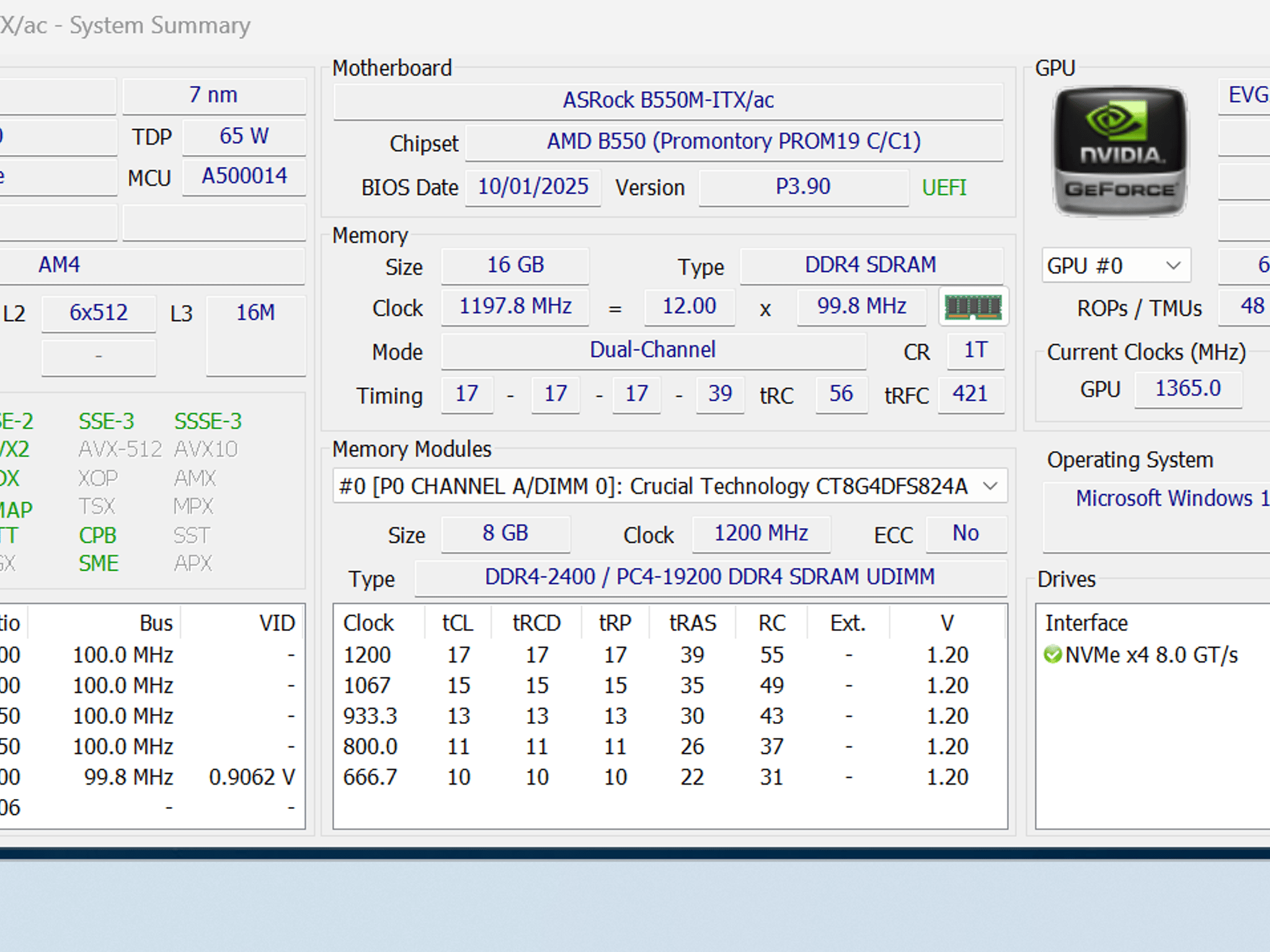Click the Memory Modules dropdown arrow chevron
The image size is (1270, 952).
pos(990,486)
